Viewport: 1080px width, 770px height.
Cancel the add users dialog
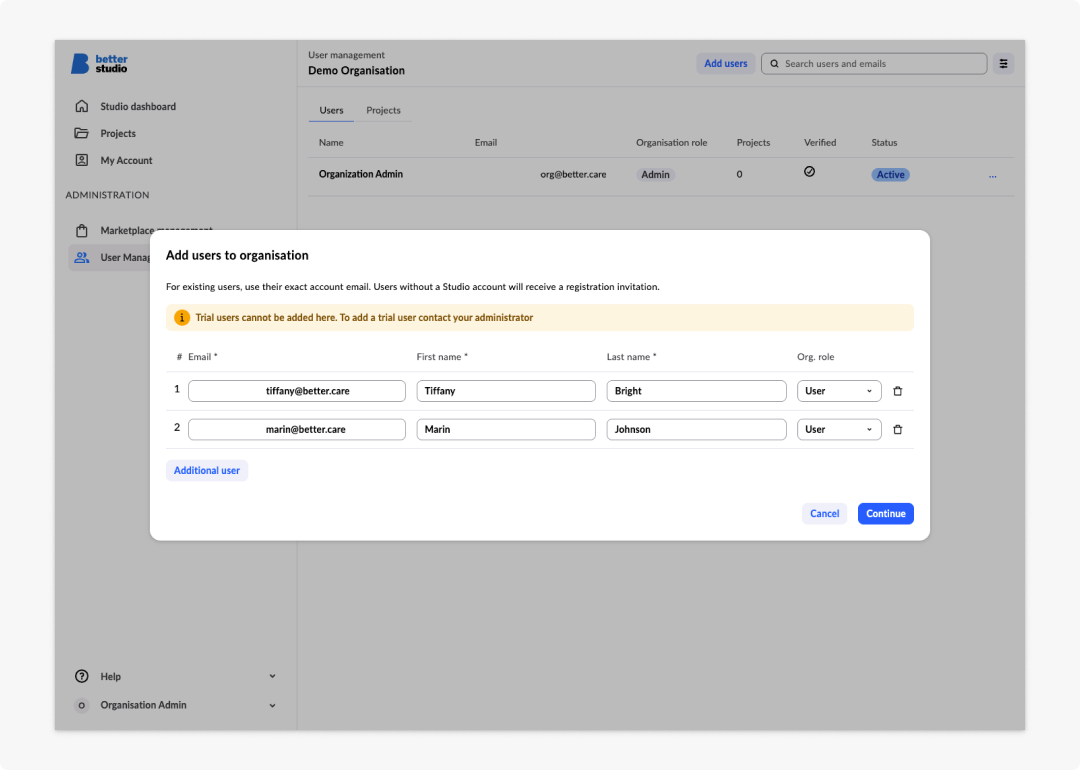tap(824, 514)
